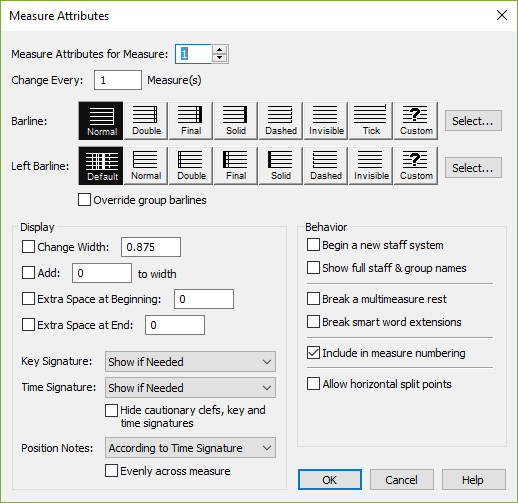The width and height of the screenshot is (518, 503).
Task: Open Help for Measure Attributes
Action: click(x=474, y=480)
